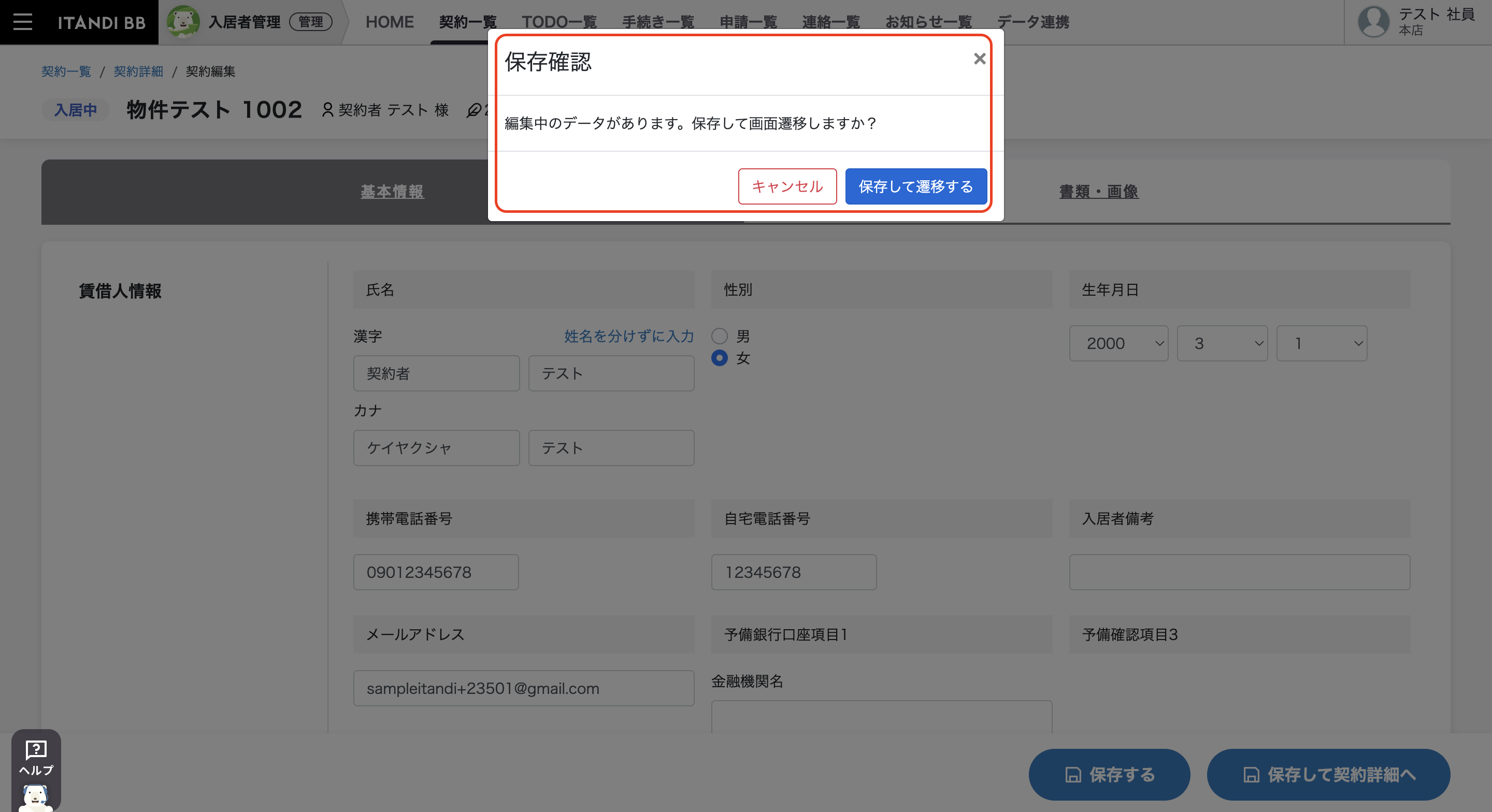Viewport: 1492px width, 812px height.
Task: Focus kana surname field ケイヤクシャ
Action: [x=436, y=448]
